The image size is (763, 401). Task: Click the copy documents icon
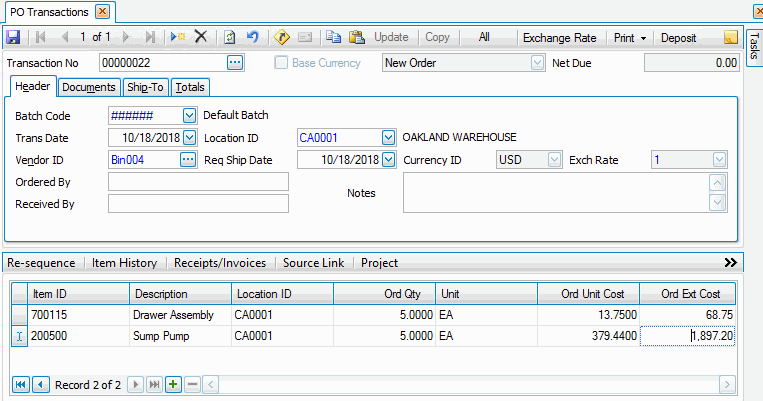click(x=331, y=37)
